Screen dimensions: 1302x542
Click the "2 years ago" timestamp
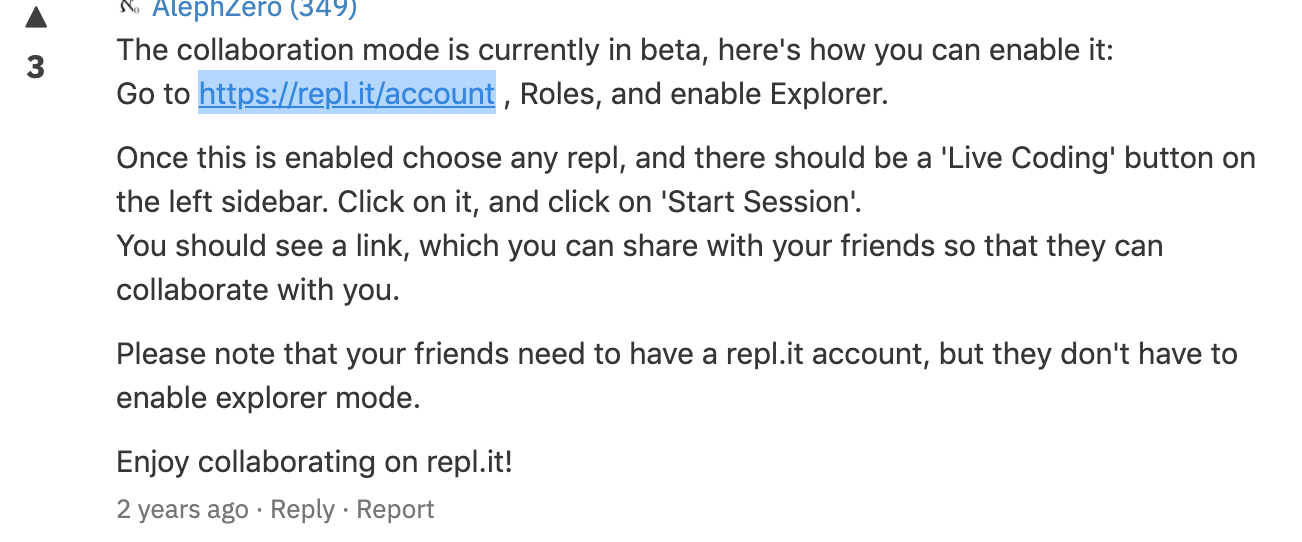(x=182, y=509)
